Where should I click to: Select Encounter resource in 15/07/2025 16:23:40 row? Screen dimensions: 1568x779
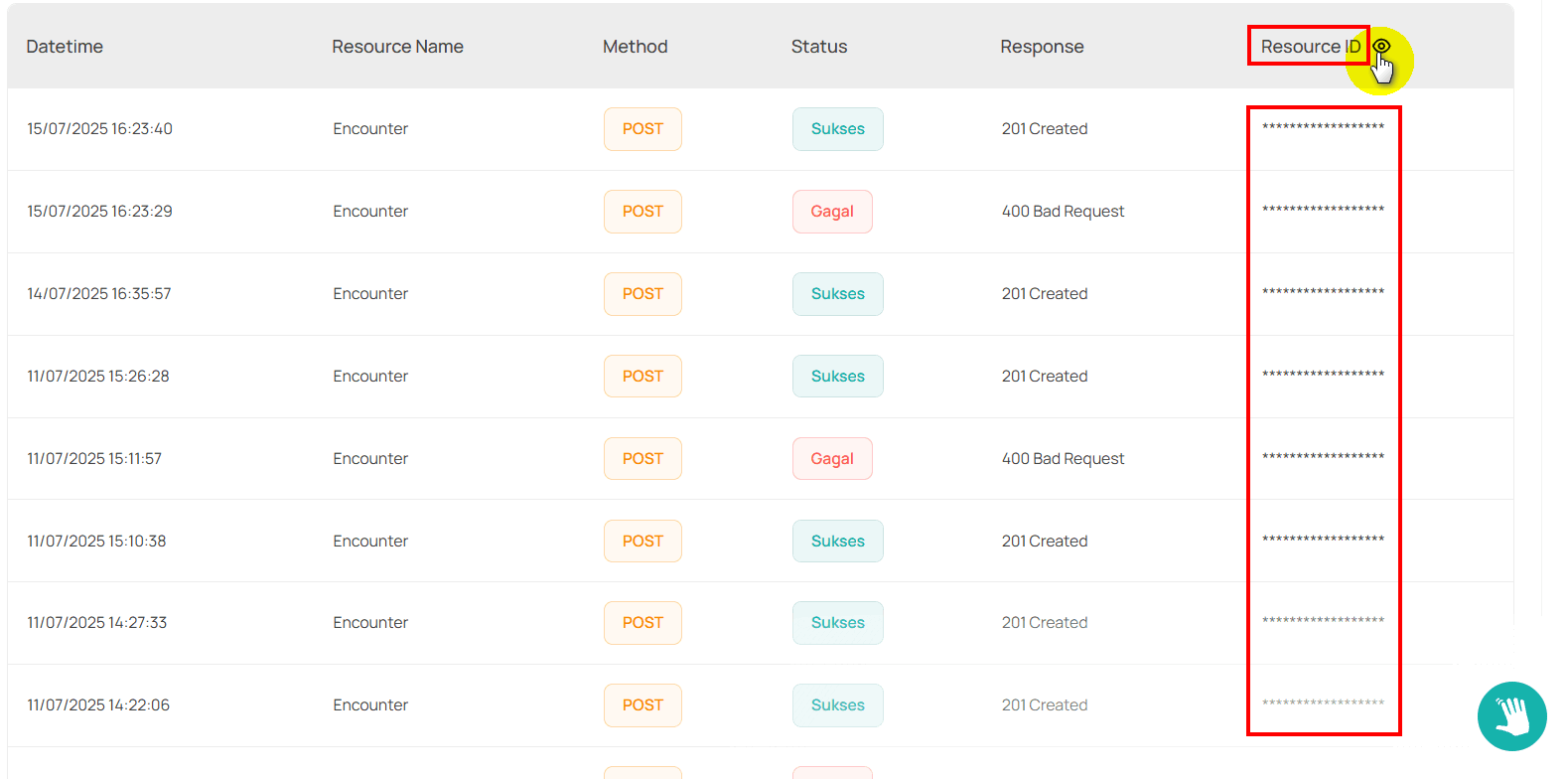click(370, 129)
